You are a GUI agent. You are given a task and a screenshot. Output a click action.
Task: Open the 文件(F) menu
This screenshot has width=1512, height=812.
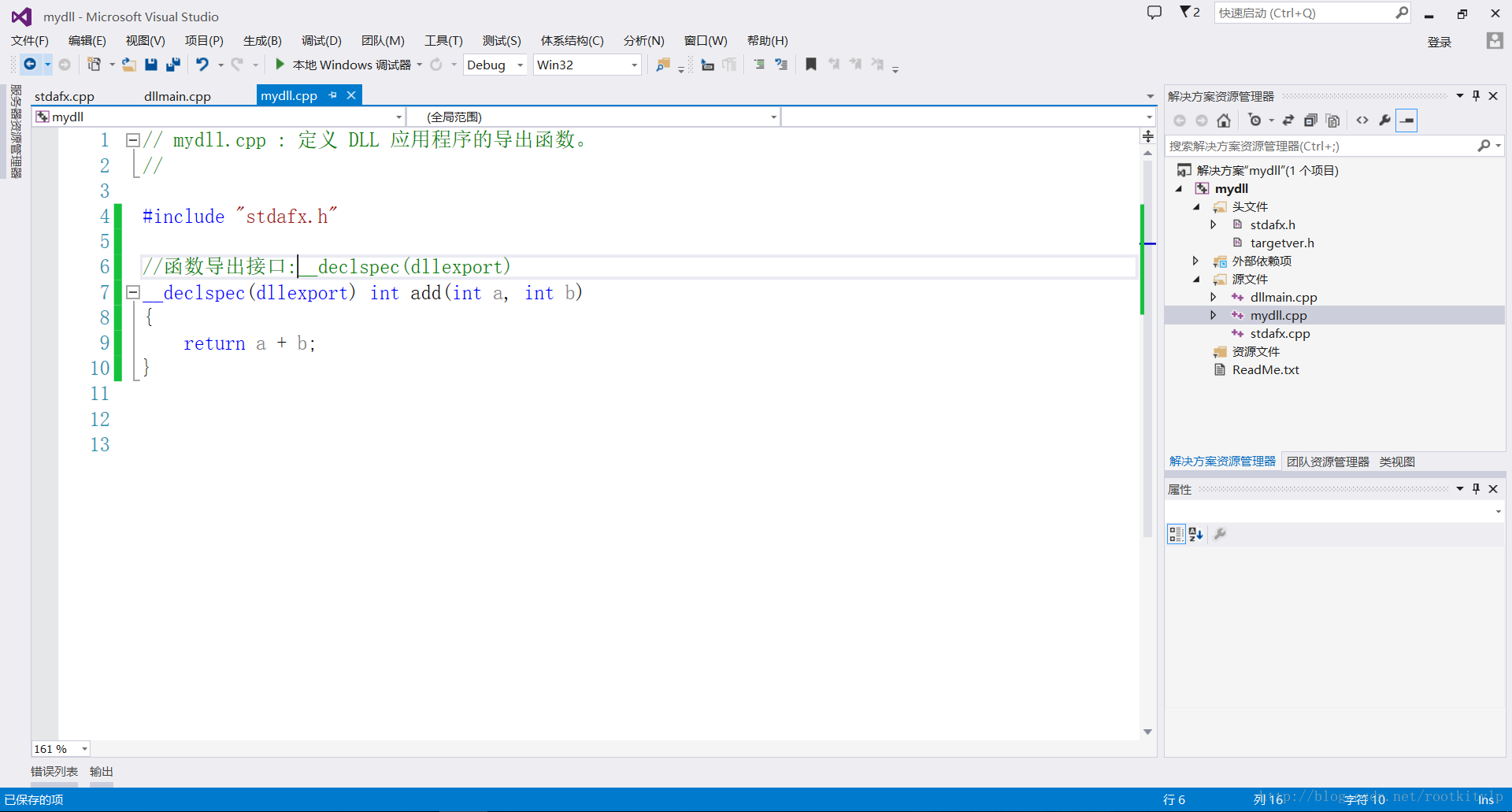[x=30, y=40]
